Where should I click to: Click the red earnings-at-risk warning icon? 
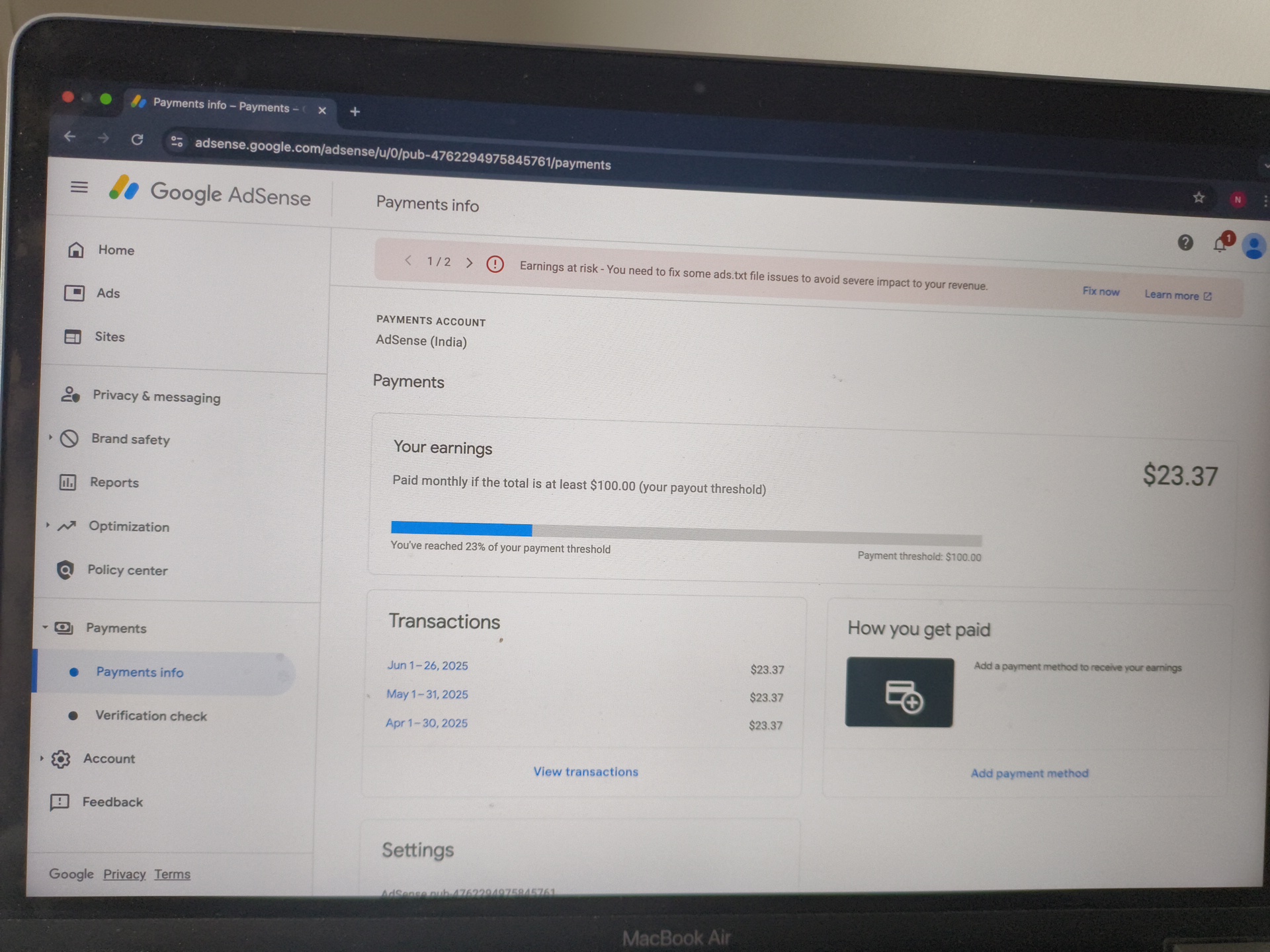click(x=495, y=264)
